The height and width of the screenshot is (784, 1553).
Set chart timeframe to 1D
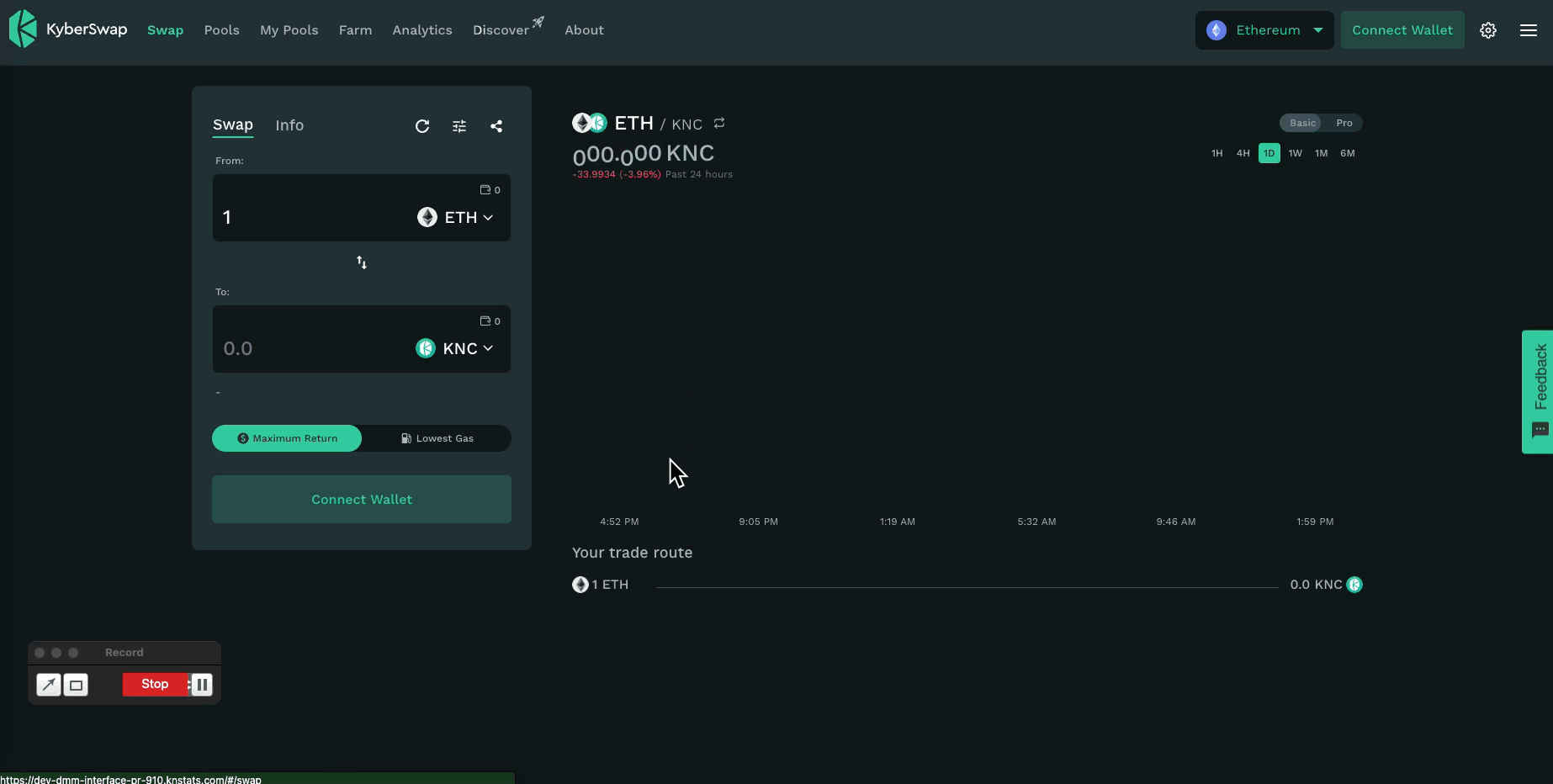[1269, 153]
